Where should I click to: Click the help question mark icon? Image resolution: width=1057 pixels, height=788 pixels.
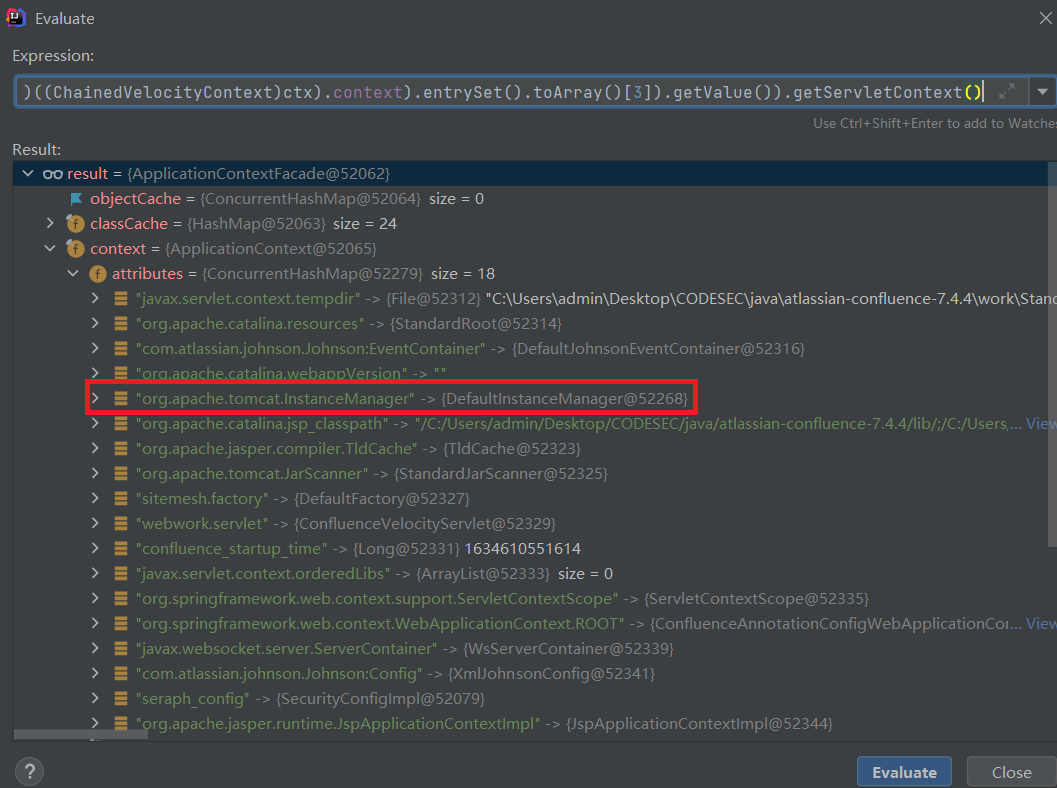[29, 771]
